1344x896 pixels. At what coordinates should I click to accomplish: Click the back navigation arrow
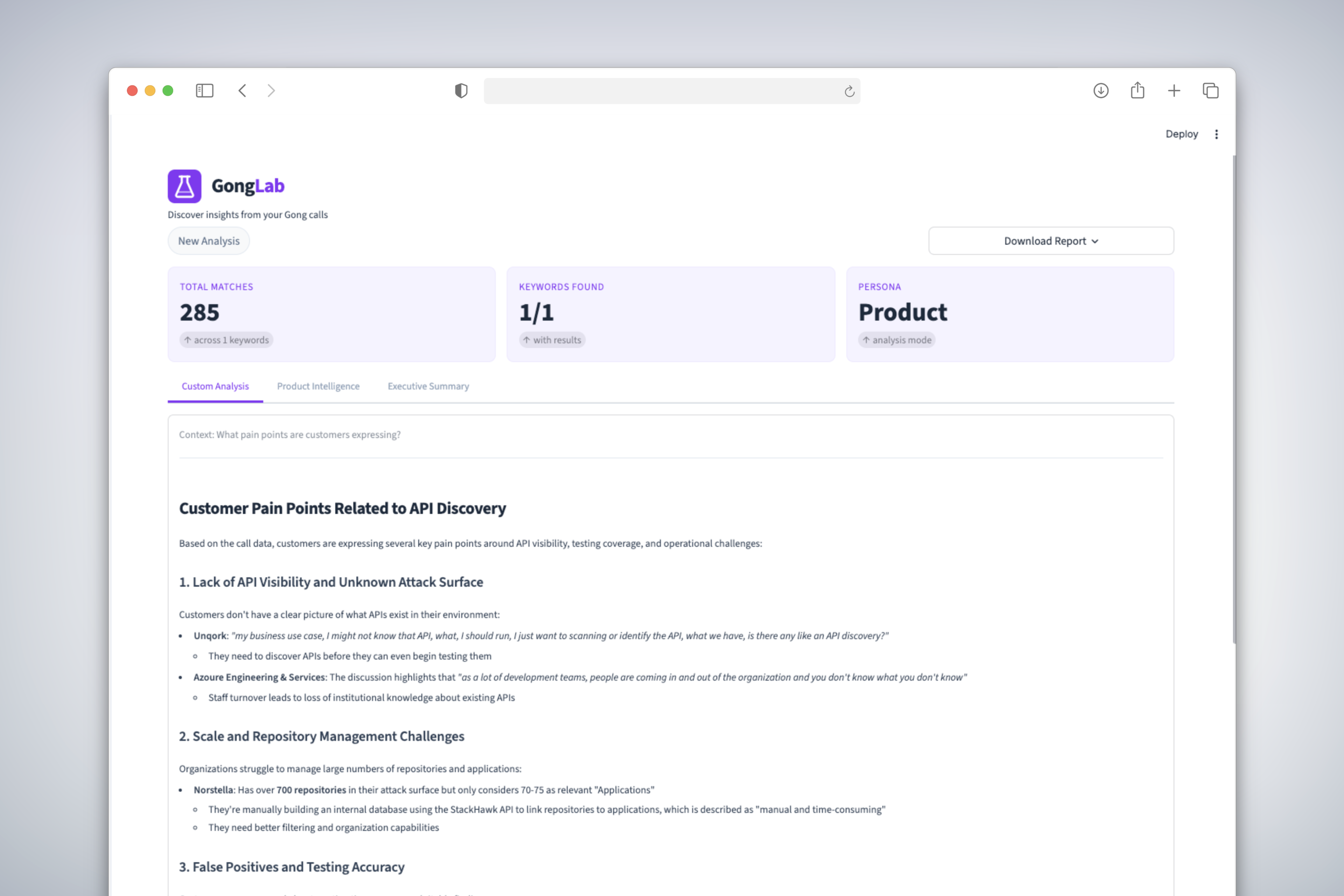[x=242, y=90]
